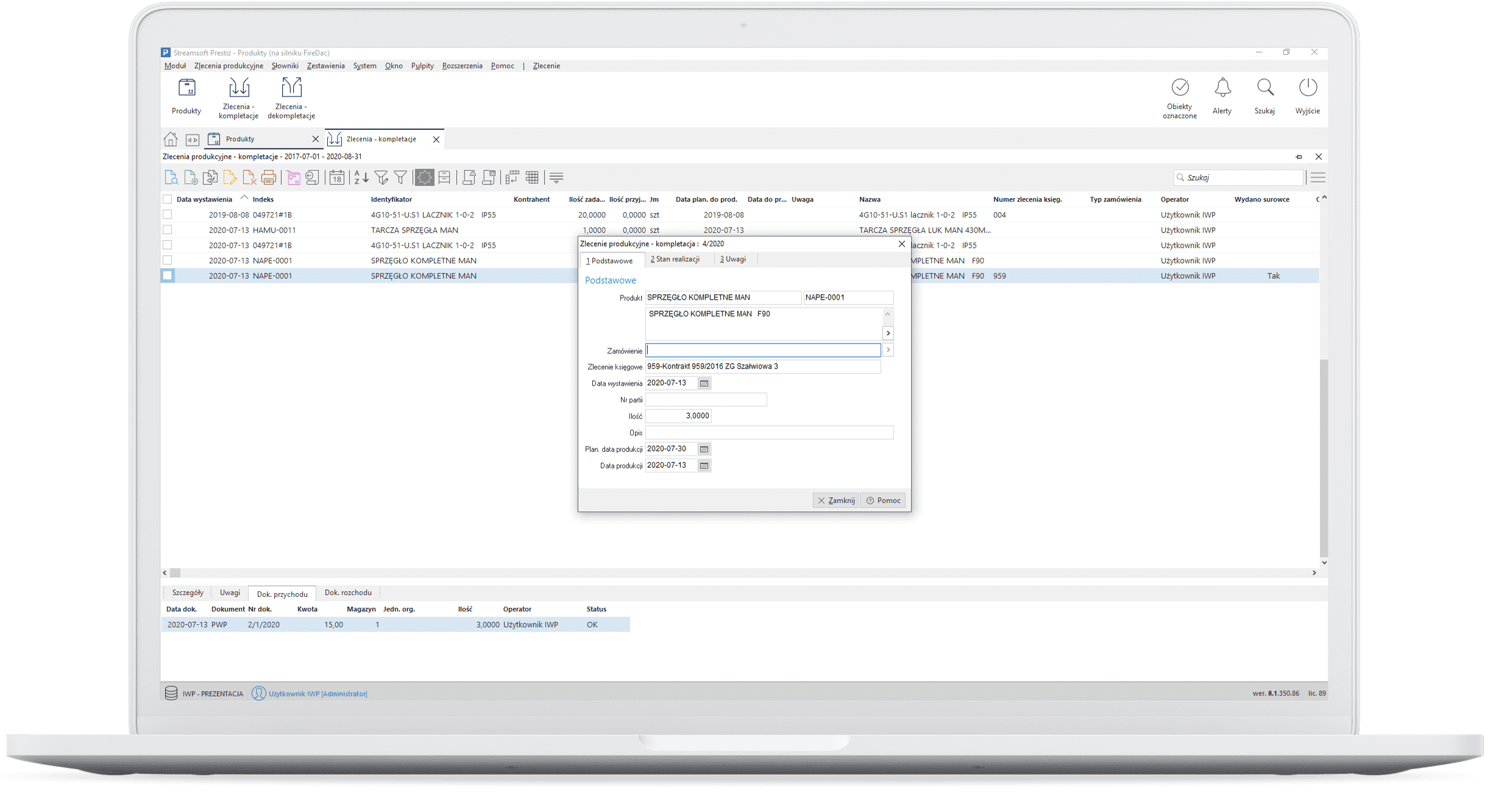Click the tab navigation arrows icon
Screen dimensions: 1493x812
pos(193,139)
